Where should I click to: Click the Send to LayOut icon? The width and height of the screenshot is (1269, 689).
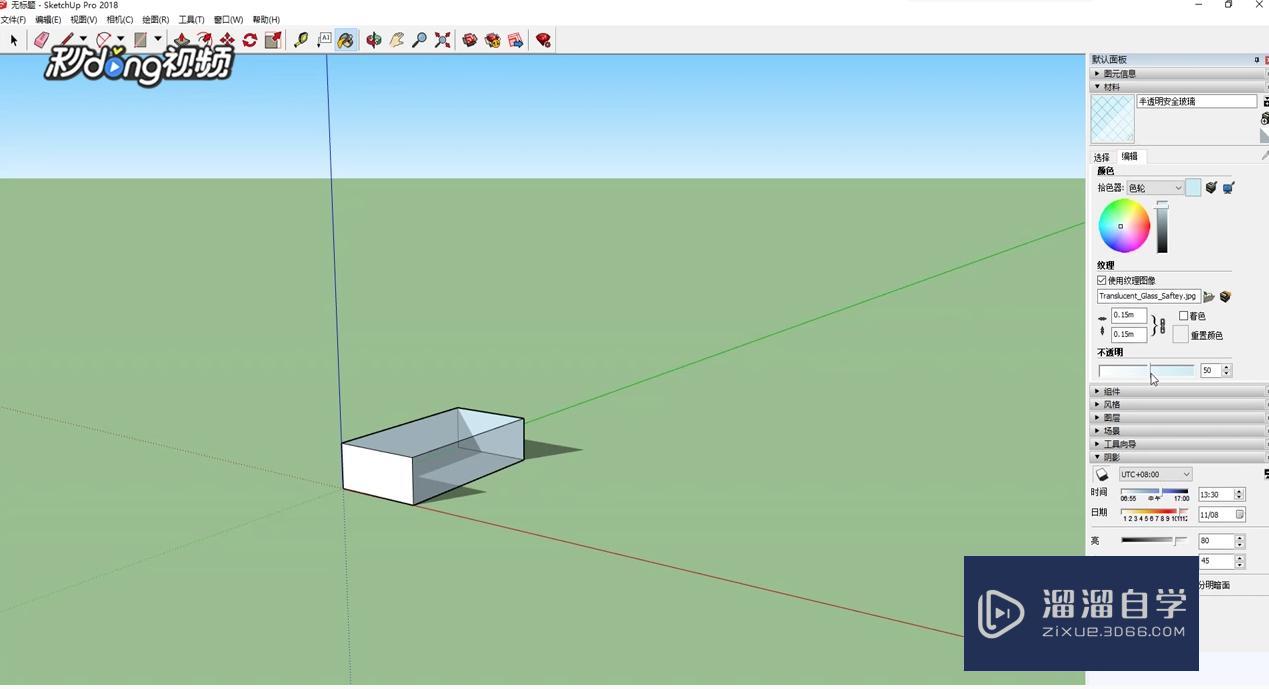point(516,40)
